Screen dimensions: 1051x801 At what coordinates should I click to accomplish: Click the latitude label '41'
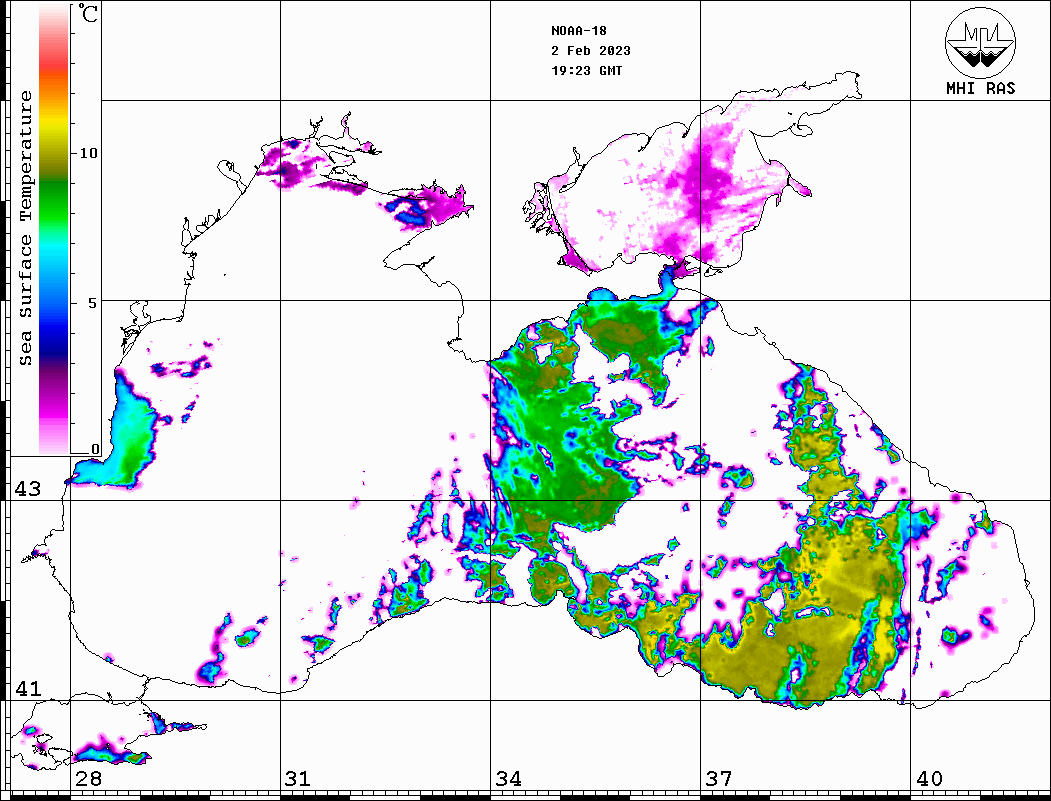click(x=27, y=689)
